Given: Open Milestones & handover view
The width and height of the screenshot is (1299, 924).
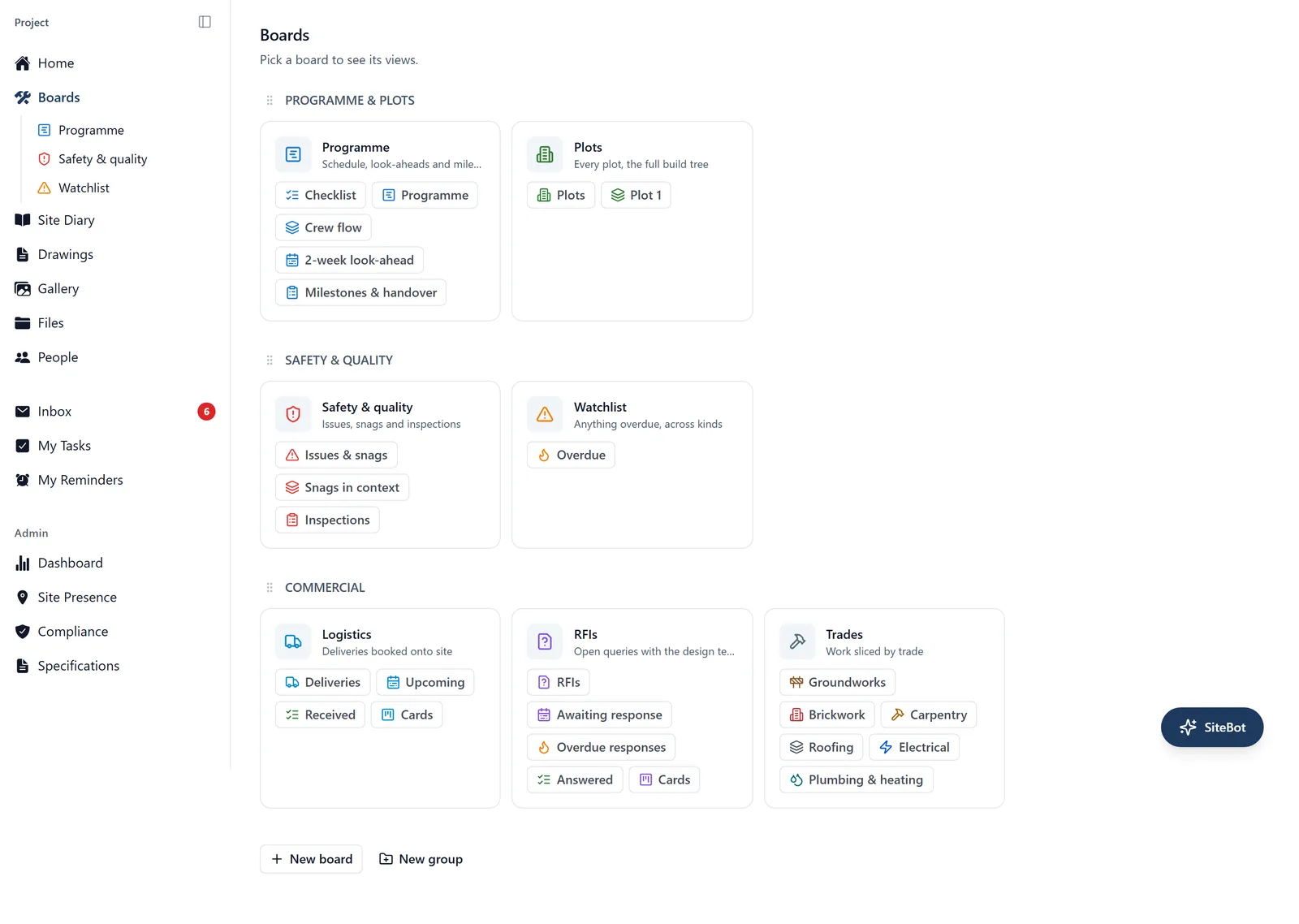Looking at the screenshot, I should pos(360,292).
